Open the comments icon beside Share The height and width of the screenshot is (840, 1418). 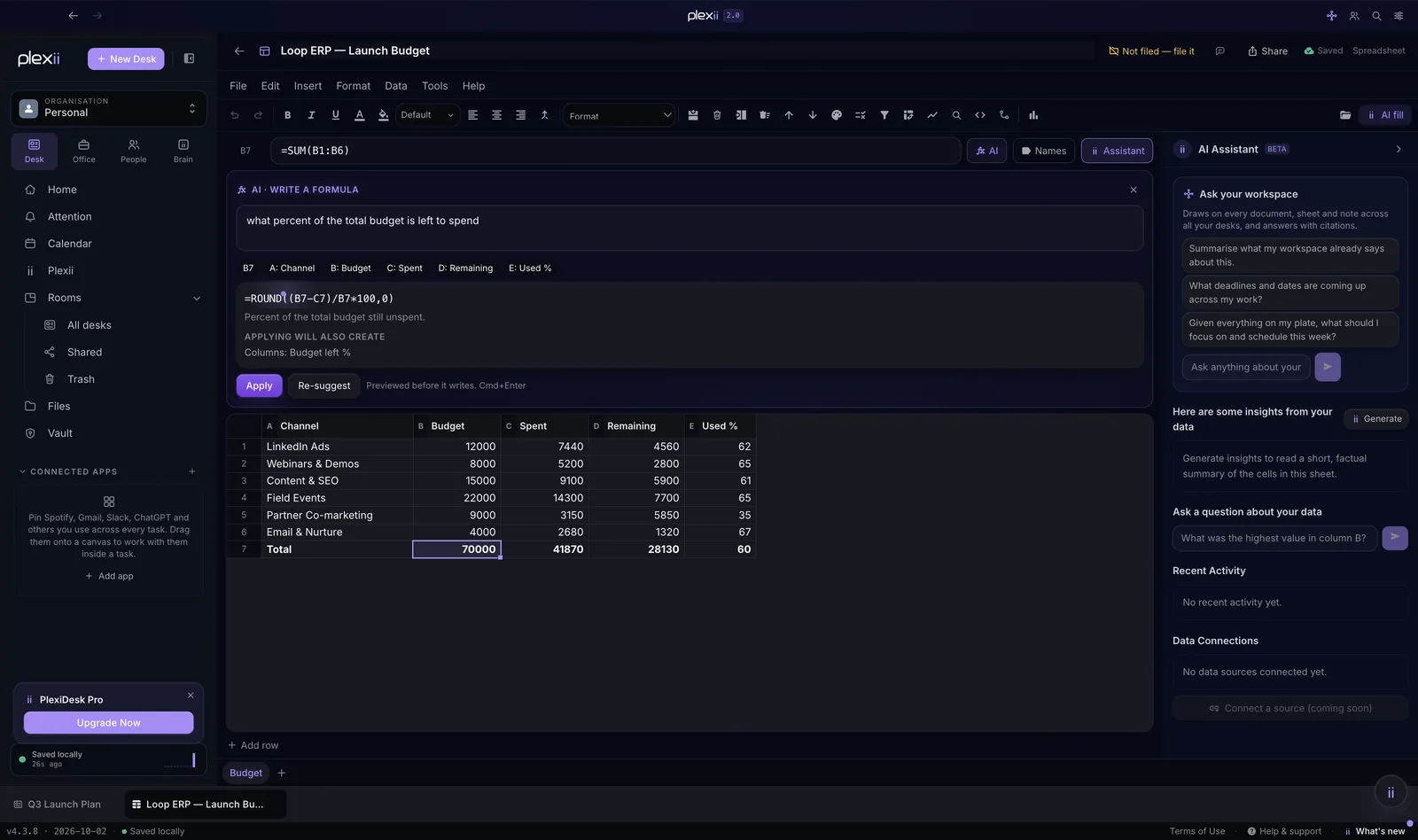[x=1220, y=51]
